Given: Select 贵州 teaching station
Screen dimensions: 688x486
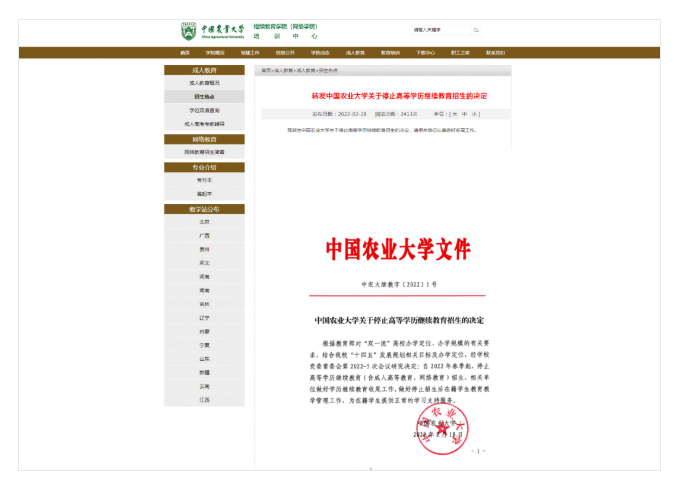Looking at the screenshot, I should pyautogui.click(x=204, y=249).
